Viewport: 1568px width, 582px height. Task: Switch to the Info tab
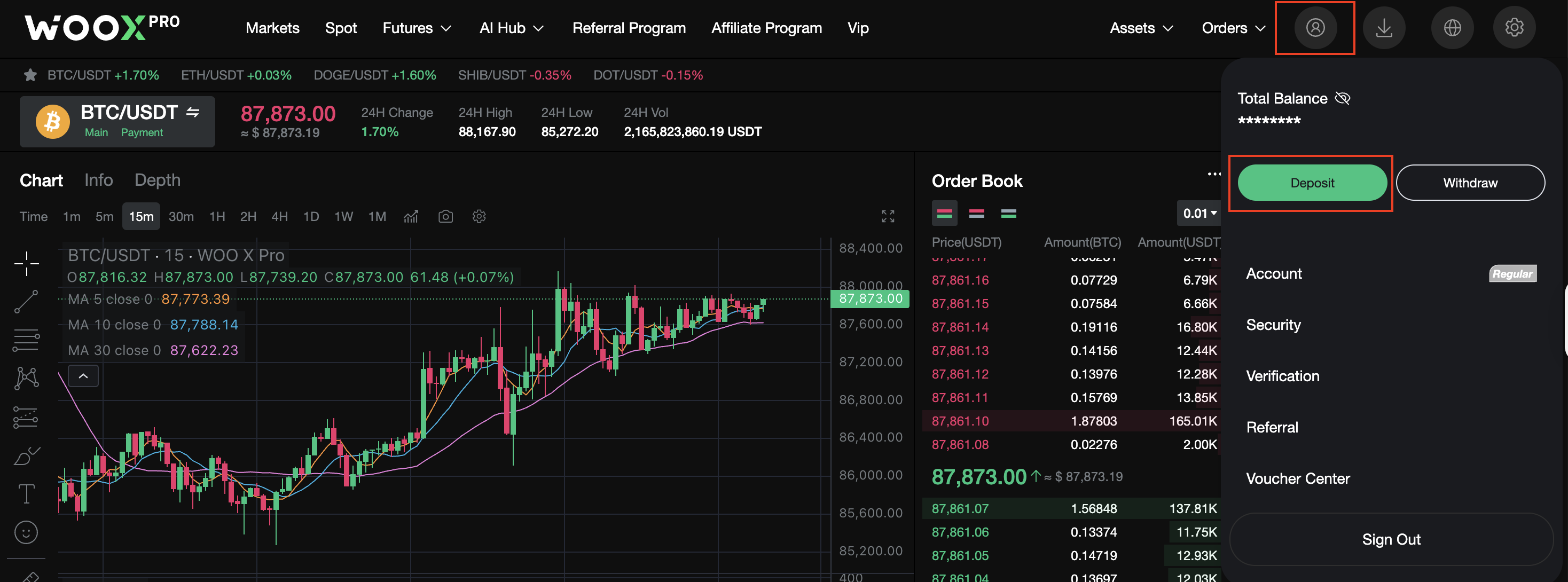click(x=99, y=180)
